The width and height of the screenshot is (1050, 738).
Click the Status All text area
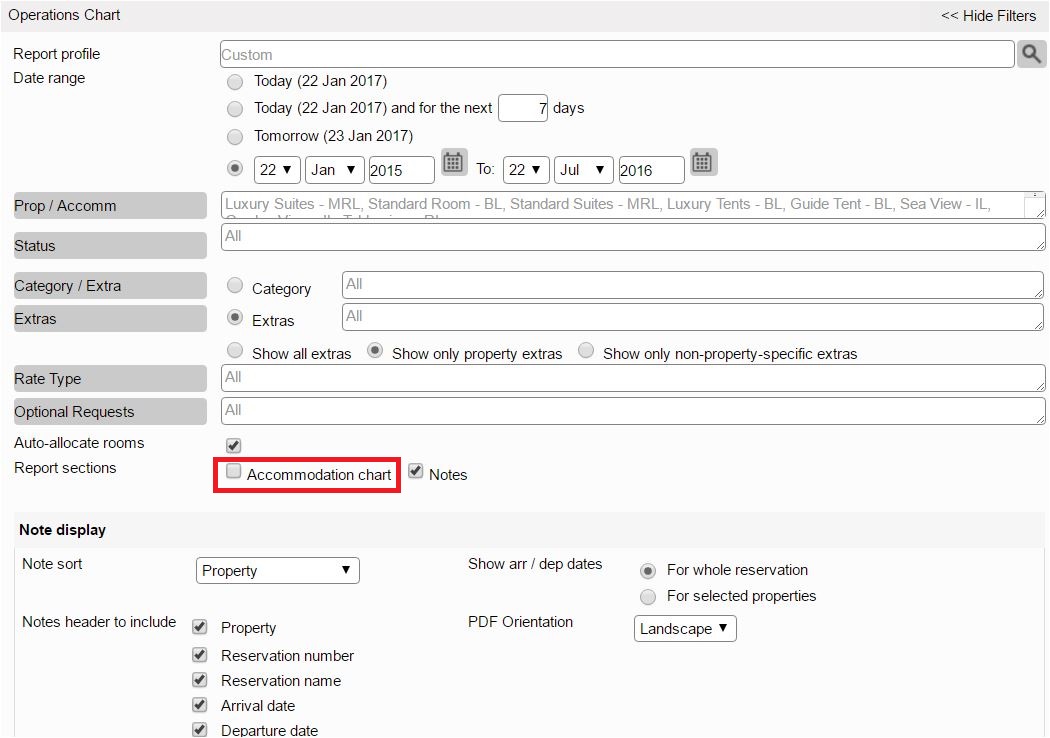(633, 237)
